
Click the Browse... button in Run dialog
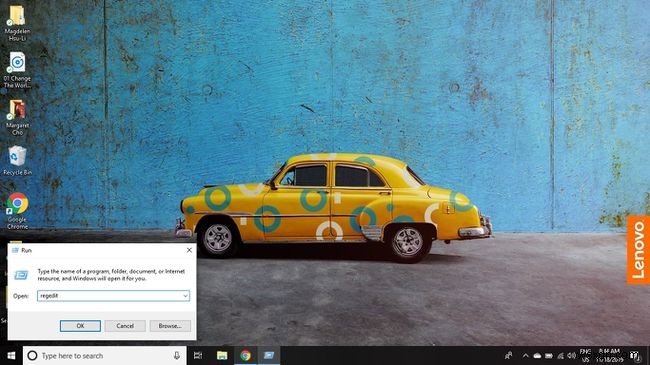click(170, 326)
